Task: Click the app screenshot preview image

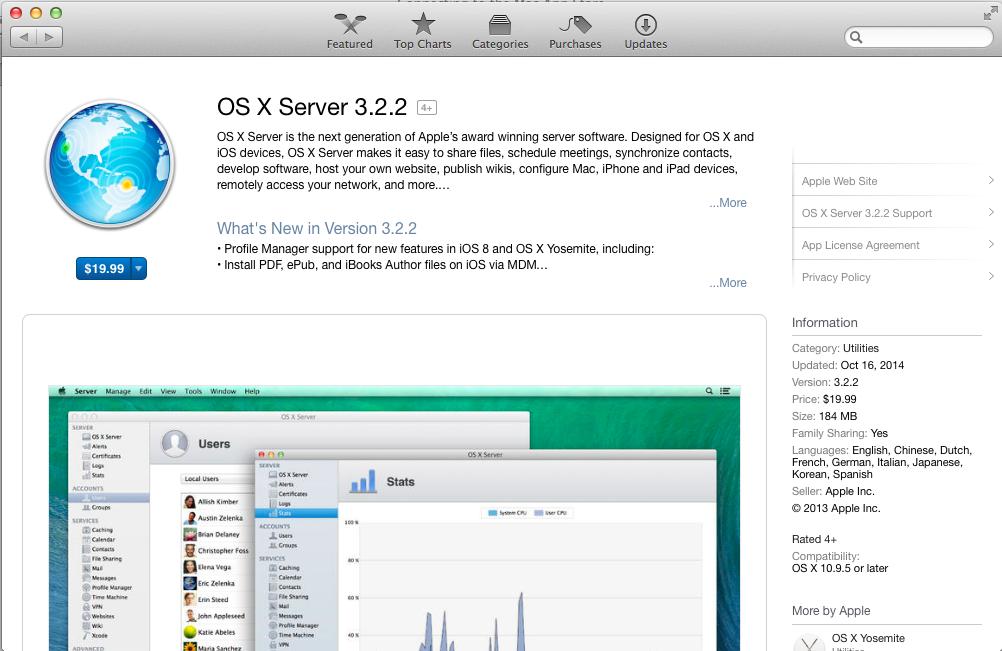Action: click(394, 518)
